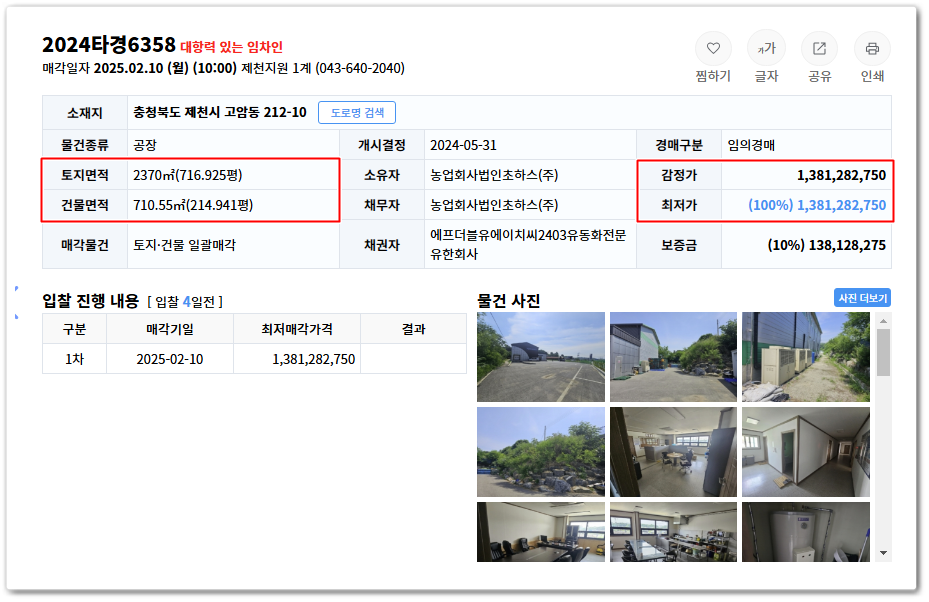The height and width of the screenshot is (602, 929).
Task: Click the case number 2024타경6358
Action: (x=108, y=45)
